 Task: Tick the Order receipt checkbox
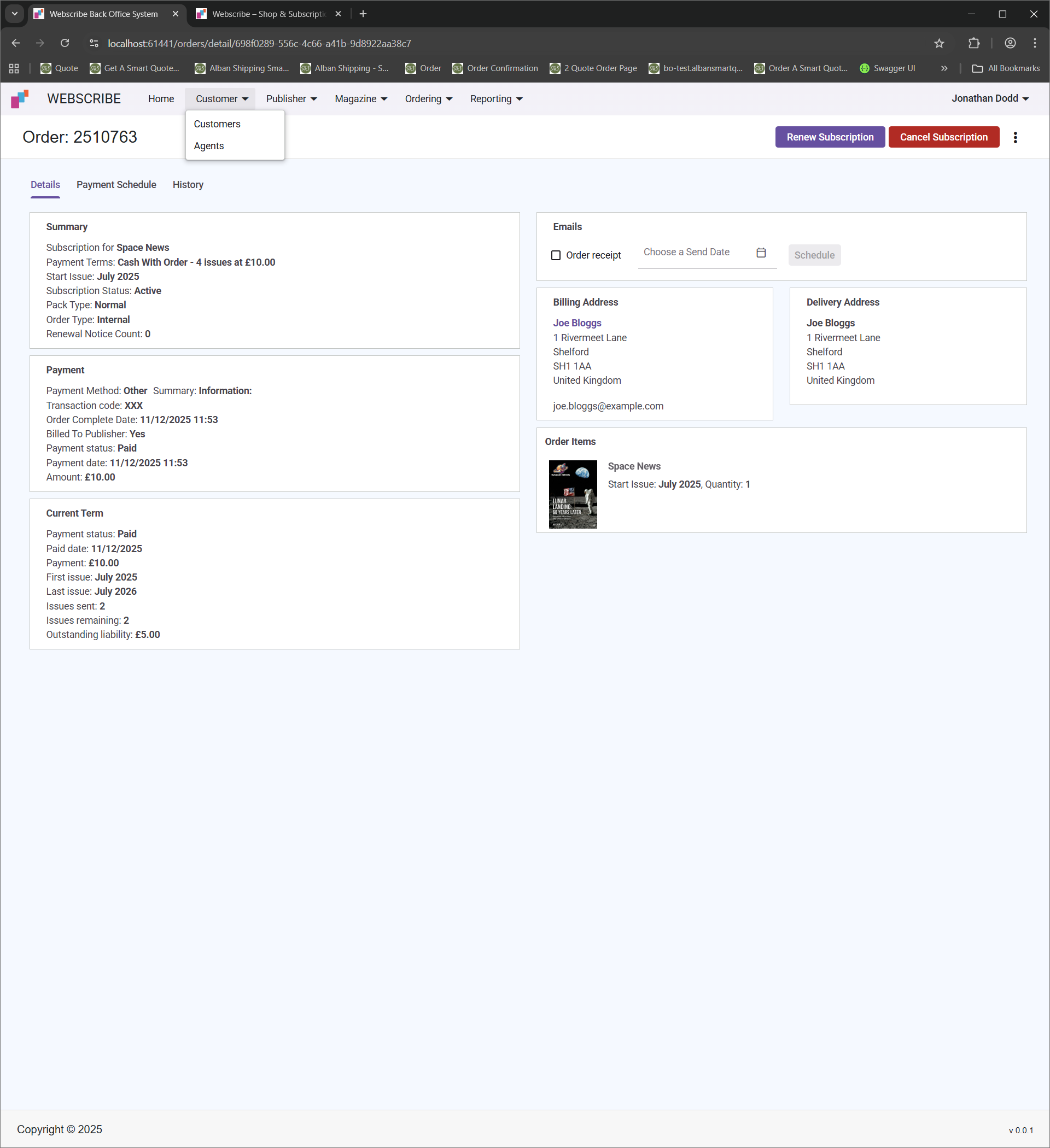[x=556, y=255]
